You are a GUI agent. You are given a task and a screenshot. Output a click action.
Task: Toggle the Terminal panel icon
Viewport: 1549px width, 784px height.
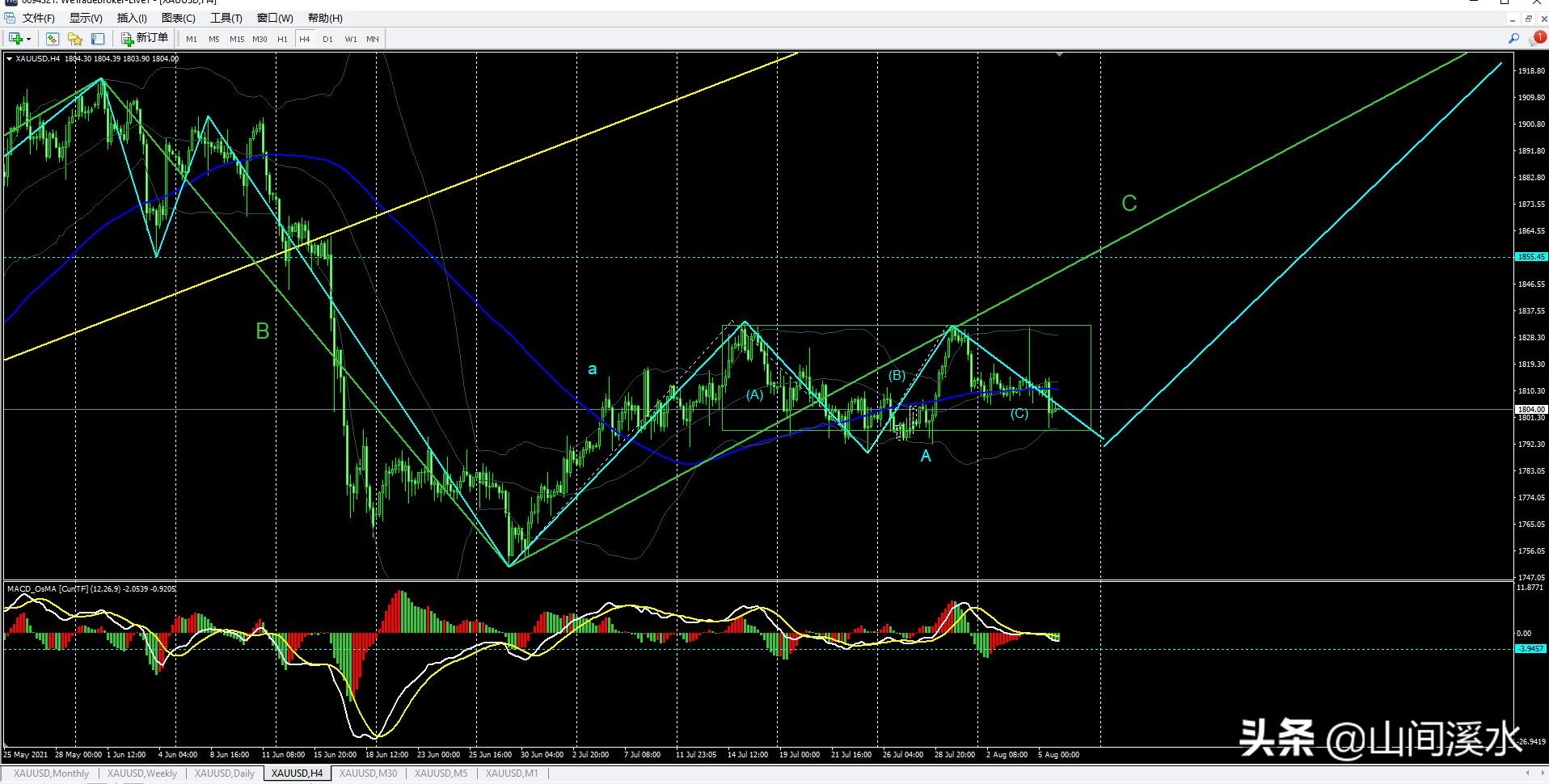tap(98, 39)
